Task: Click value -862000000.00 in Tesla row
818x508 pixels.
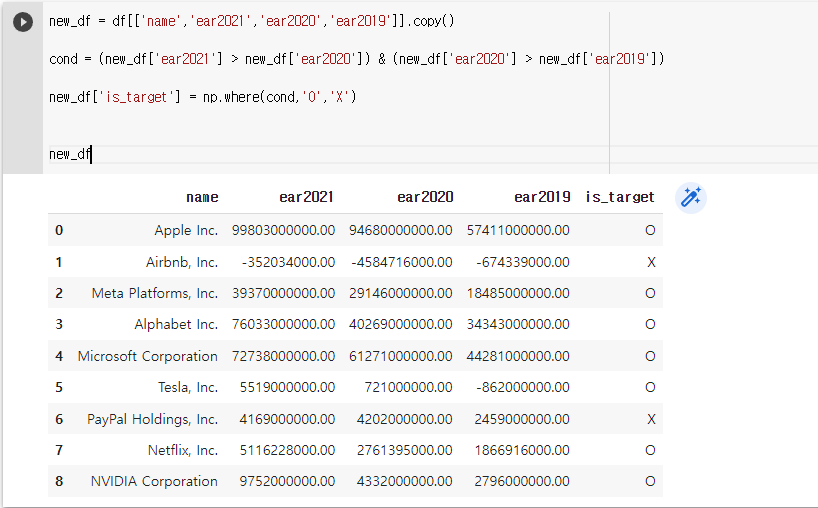Action: pyautogui.click(x=523, y=387)
